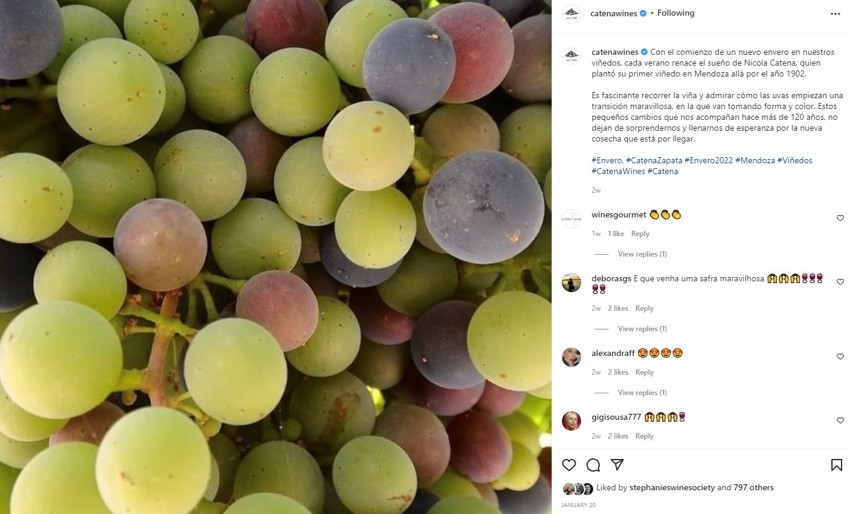View the list of 797 others who liked
Image resolution: width=850 pixels, height=514 pixels.
click(753, 488)
